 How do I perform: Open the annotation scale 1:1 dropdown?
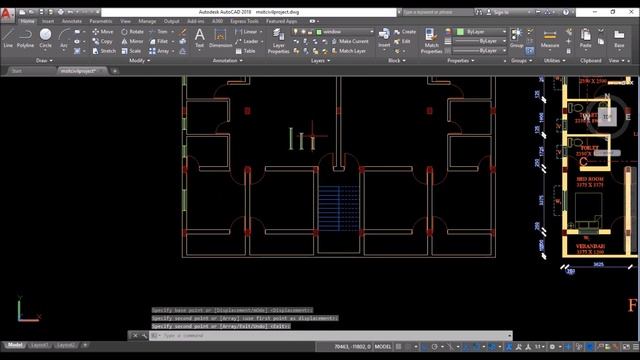coord(540,347)
